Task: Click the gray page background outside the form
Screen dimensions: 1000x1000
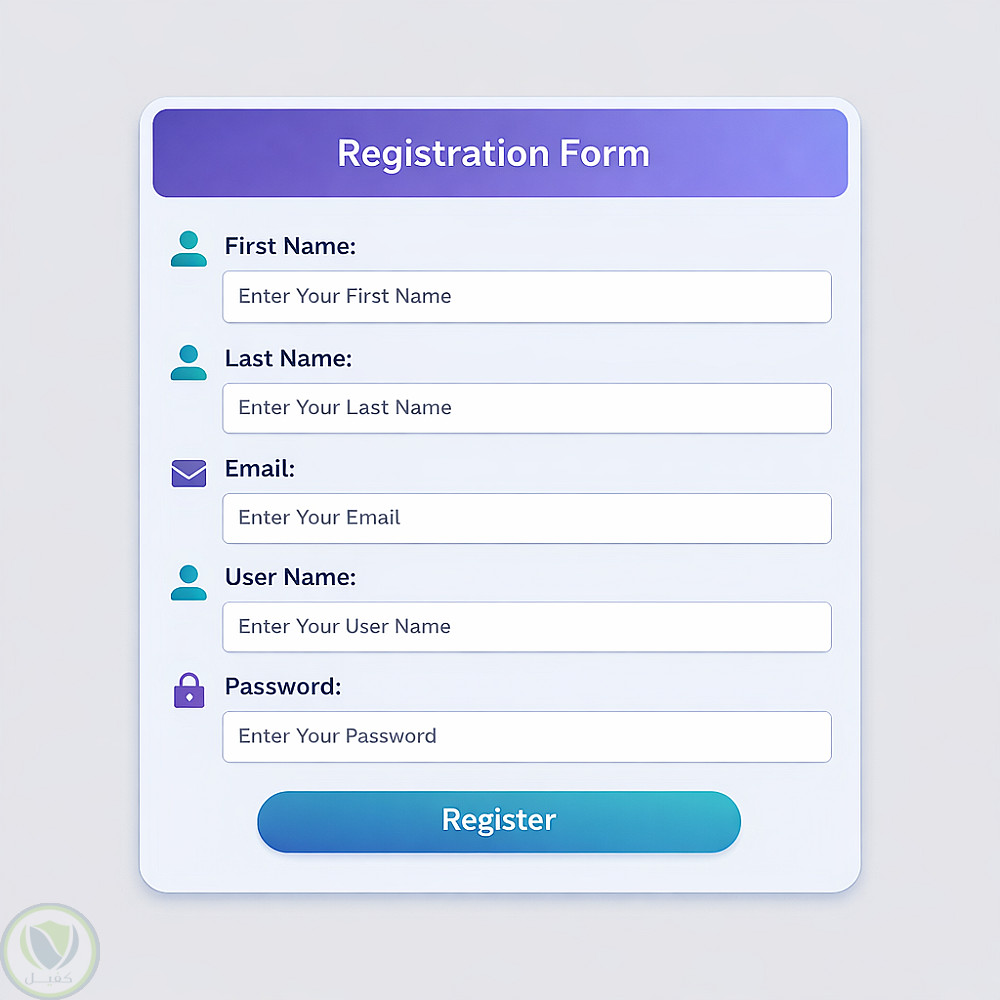Action: [x=930, y=500]
